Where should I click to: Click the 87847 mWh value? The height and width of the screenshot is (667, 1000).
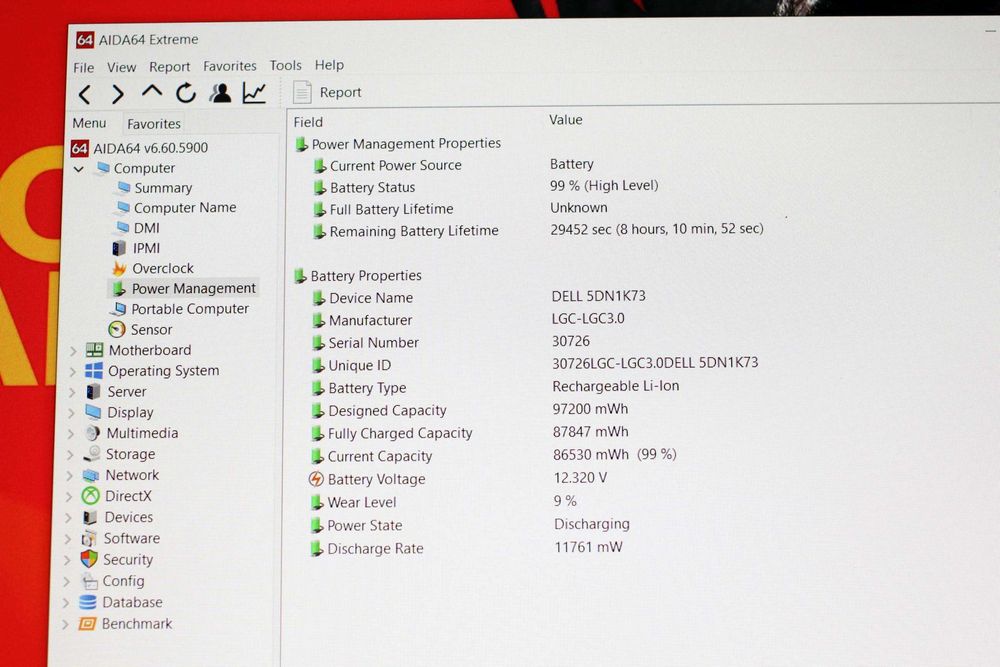click(591, 432)
